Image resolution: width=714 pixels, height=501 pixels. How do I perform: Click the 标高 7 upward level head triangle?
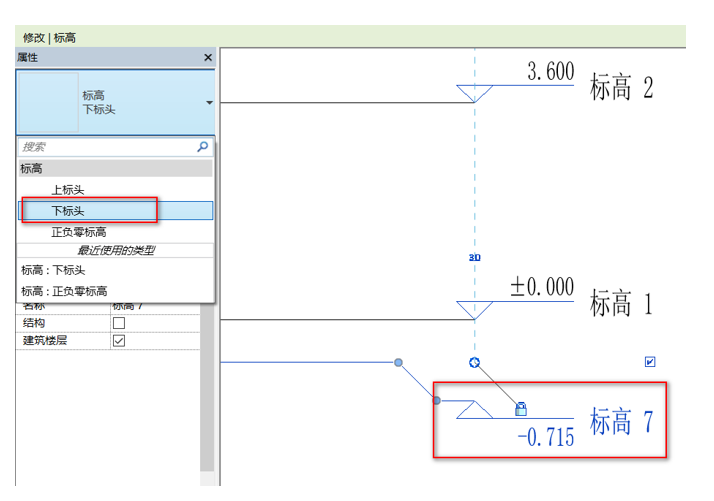pos(474,409)
